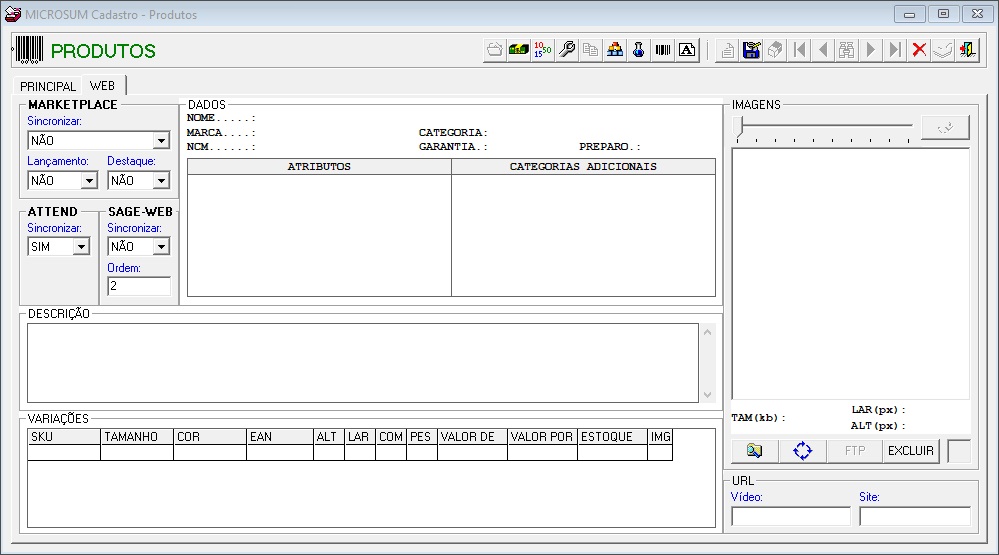Click the Vídeo URL input field
999x555 pixels.
(x=790, y=516)
